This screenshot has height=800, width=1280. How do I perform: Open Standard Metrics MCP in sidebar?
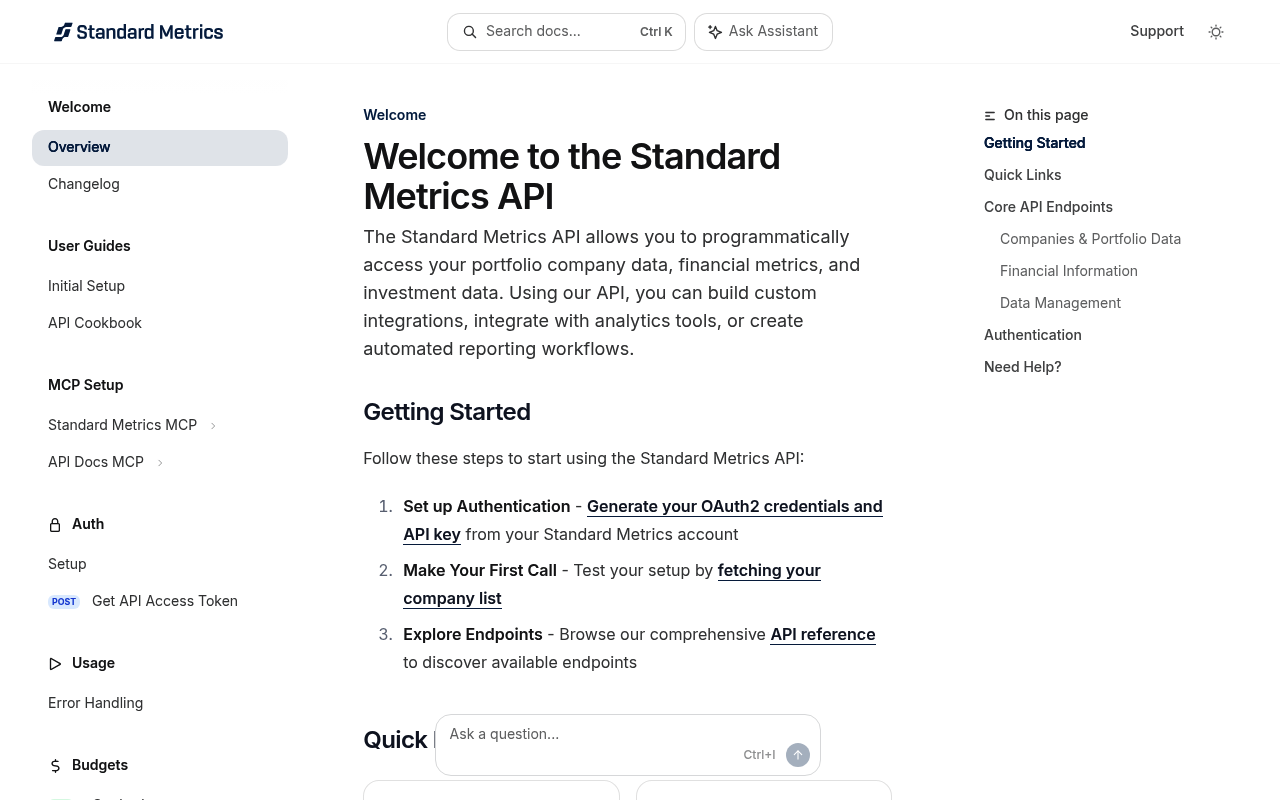click(x=123, y=425)
